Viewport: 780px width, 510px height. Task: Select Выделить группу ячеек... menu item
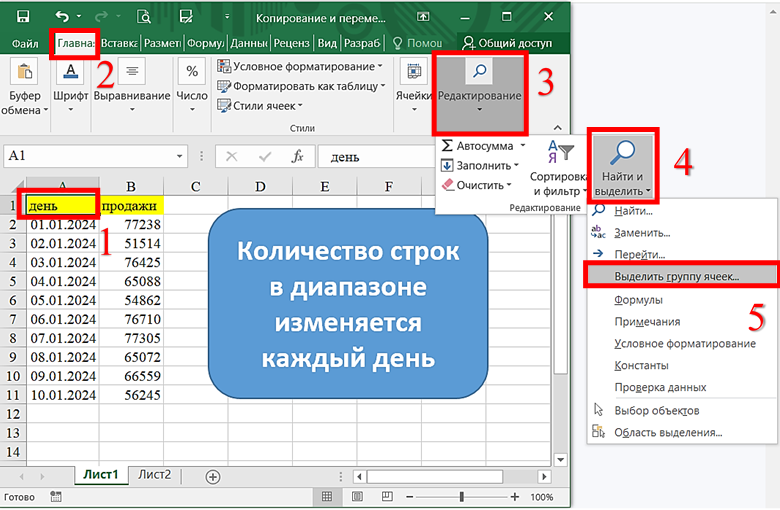coord(680,276)
